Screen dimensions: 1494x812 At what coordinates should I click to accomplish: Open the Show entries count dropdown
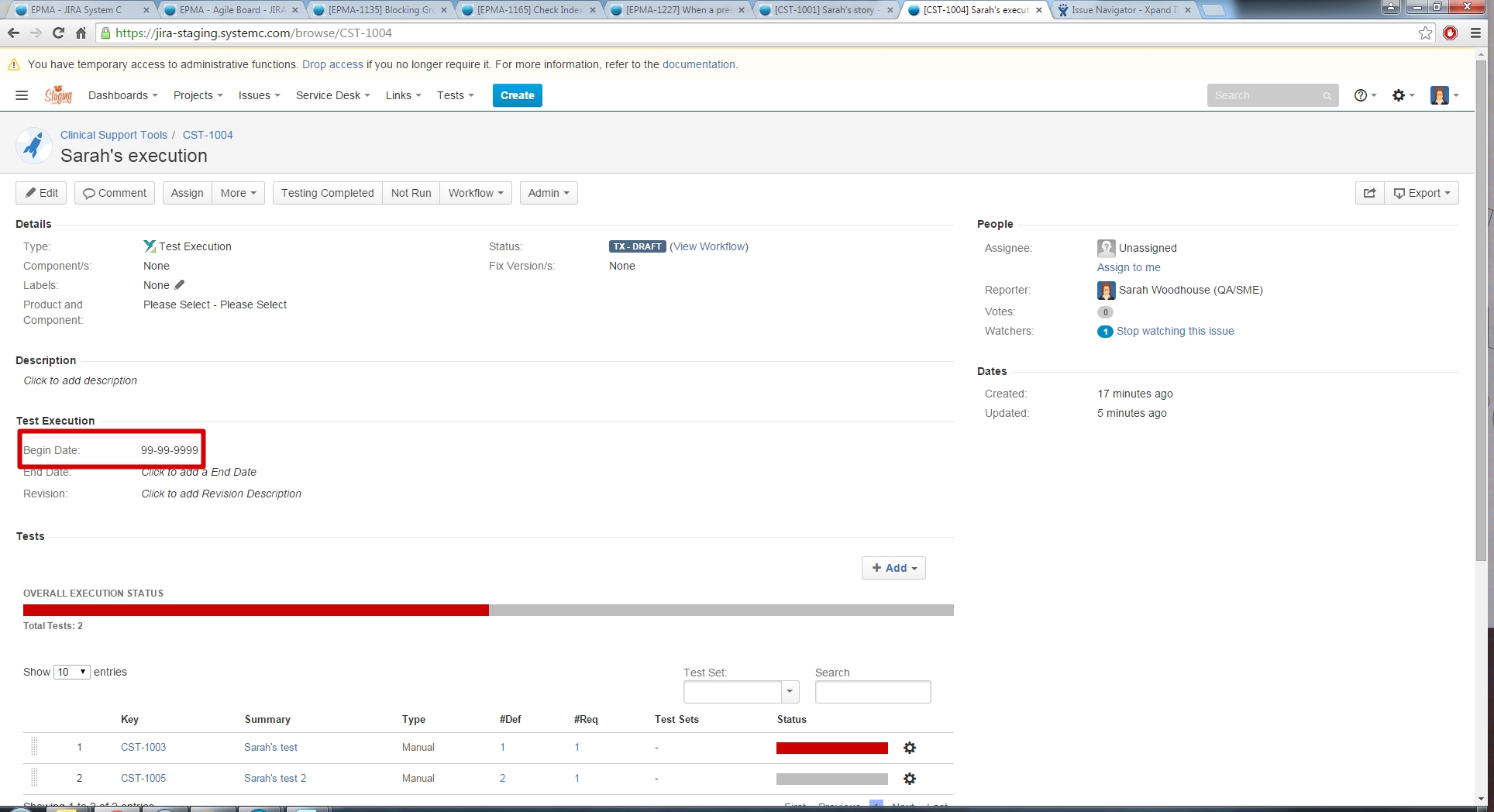71,672
